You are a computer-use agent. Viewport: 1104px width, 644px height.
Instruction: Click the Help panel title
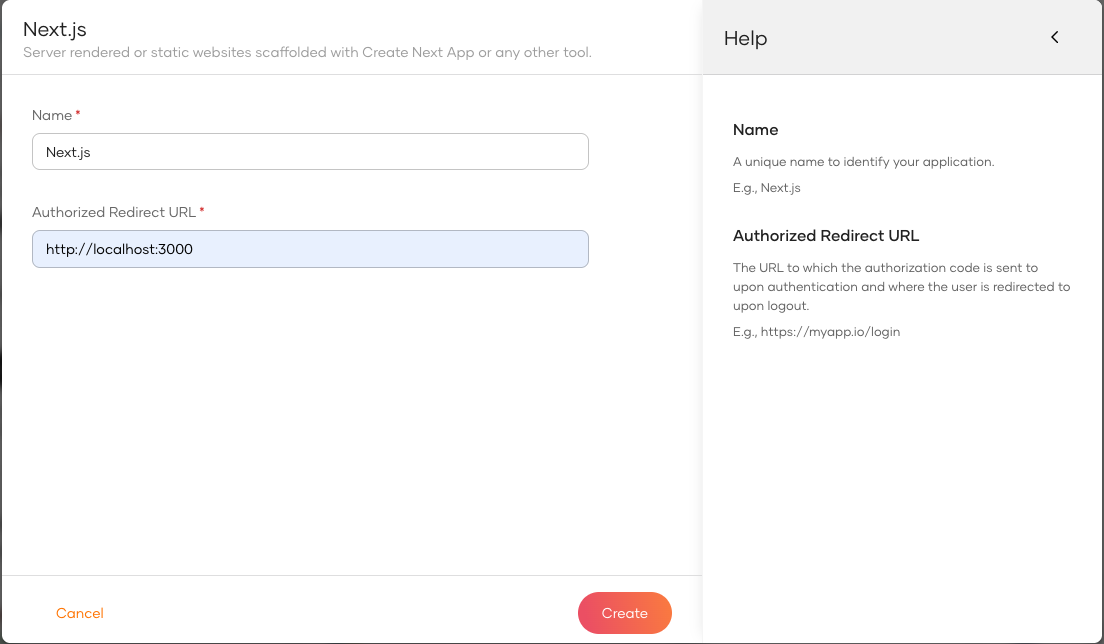click(x=745, y=38)
